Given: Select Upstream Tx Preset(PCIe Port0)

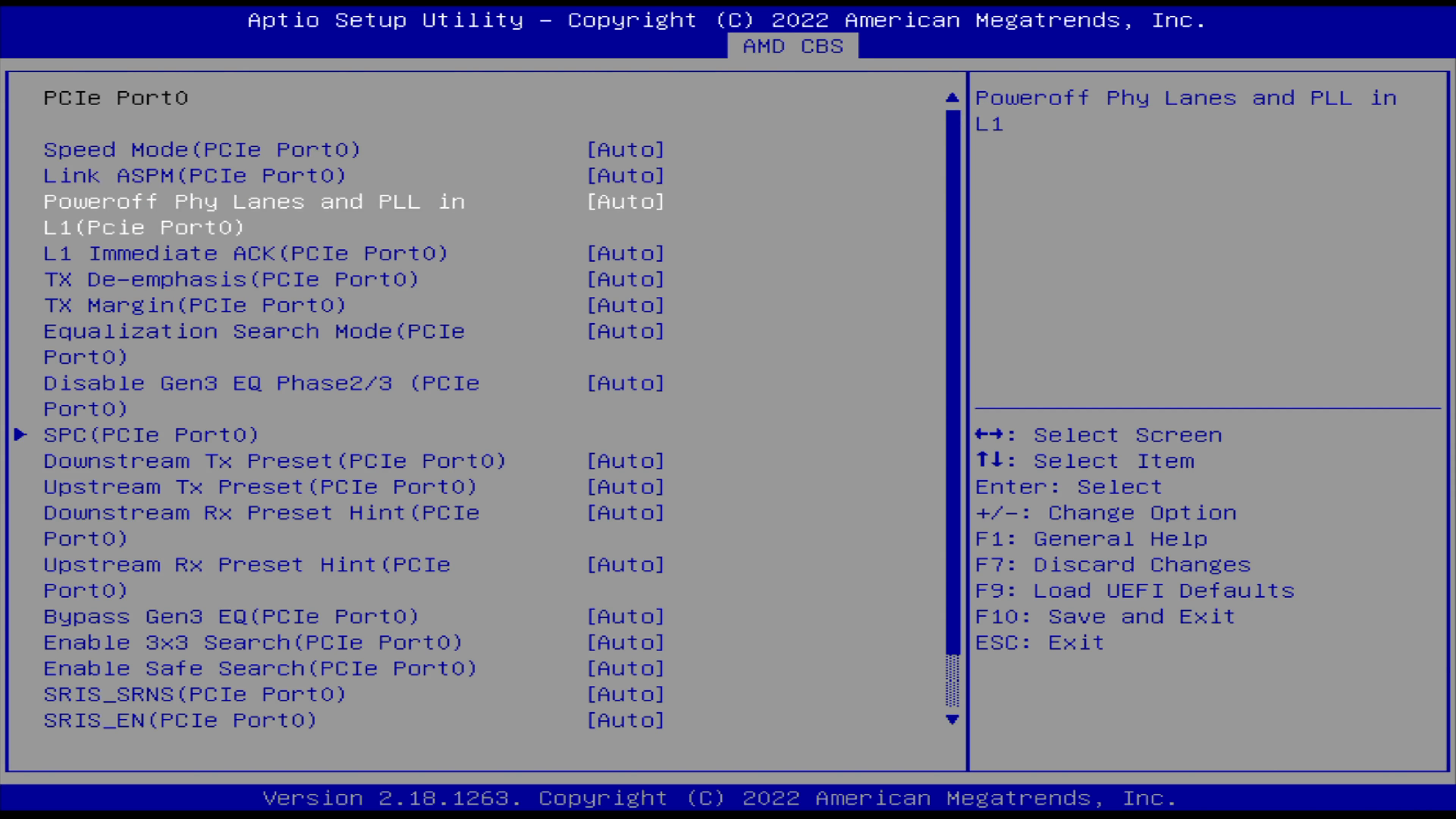Looking at the screenshot, I should pos(260,487).
